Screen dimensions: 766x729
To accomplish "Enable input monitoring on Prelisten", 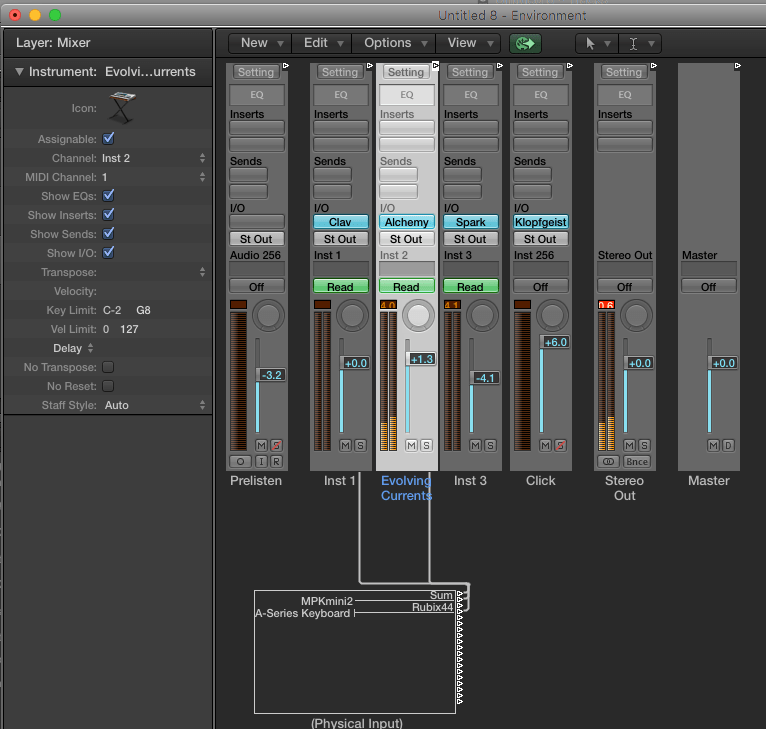I will (261, 461).
